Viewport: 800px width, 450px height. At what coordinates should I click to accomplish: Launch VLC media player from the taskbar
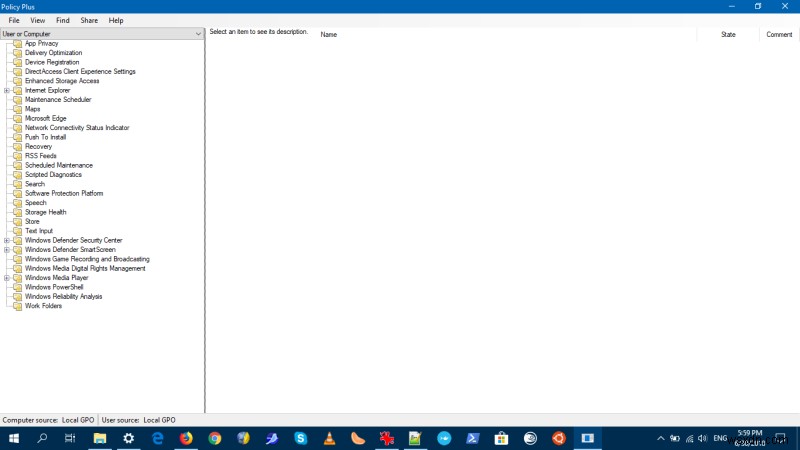click(330, 438)
